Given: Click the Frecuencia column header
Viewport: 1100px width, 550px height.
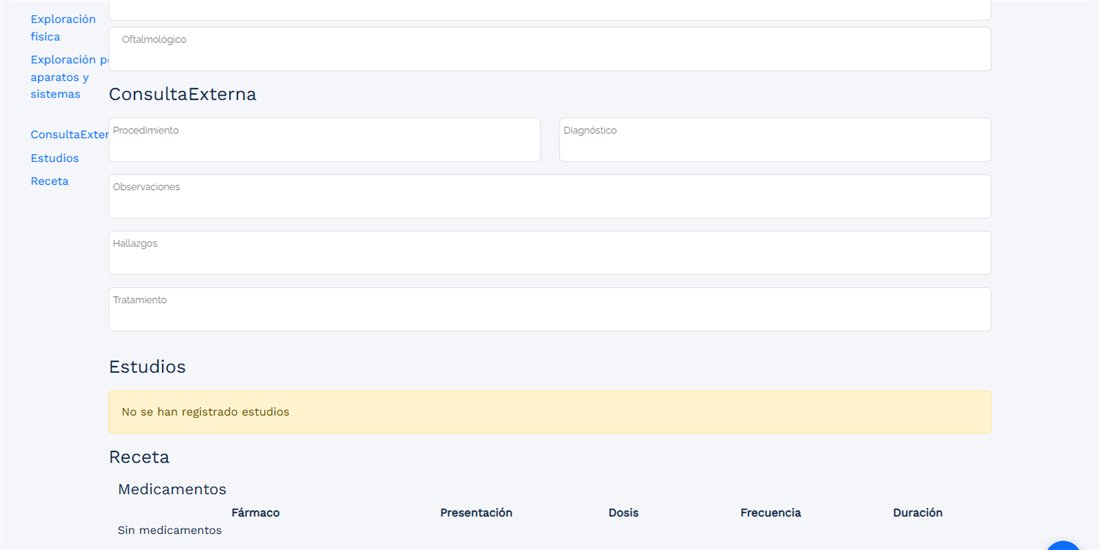Looking at the screenshot, I should pos(770,513).
